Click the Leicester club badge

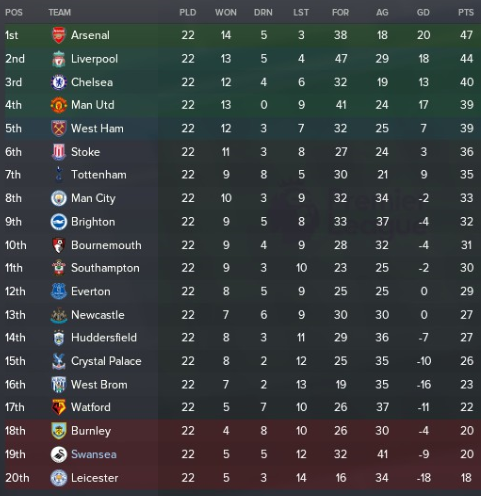[x=59, y=478]
